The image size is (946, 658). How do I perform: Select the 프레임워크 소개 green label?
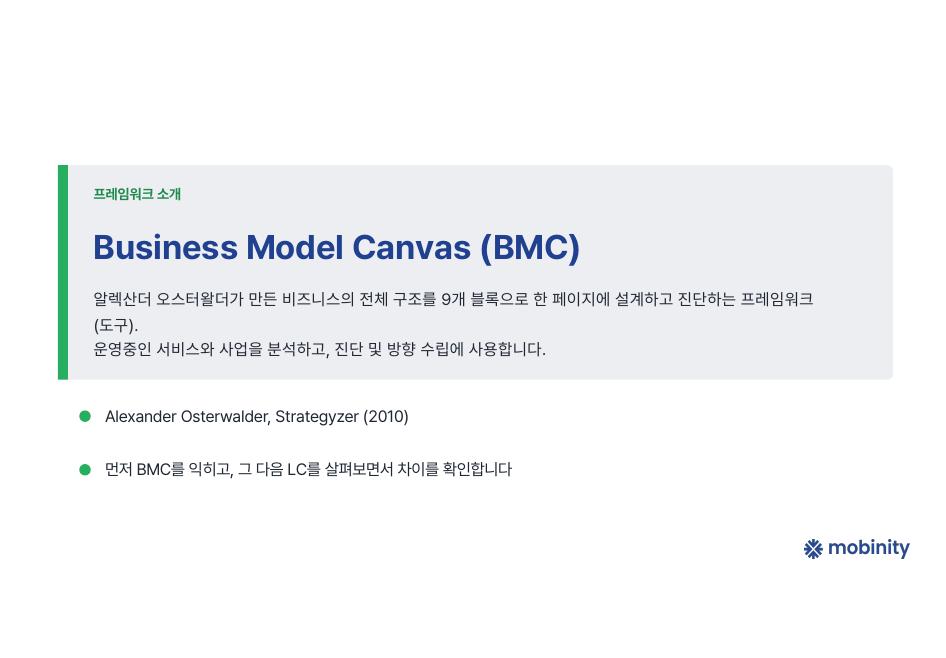click(x=137, y=194)
